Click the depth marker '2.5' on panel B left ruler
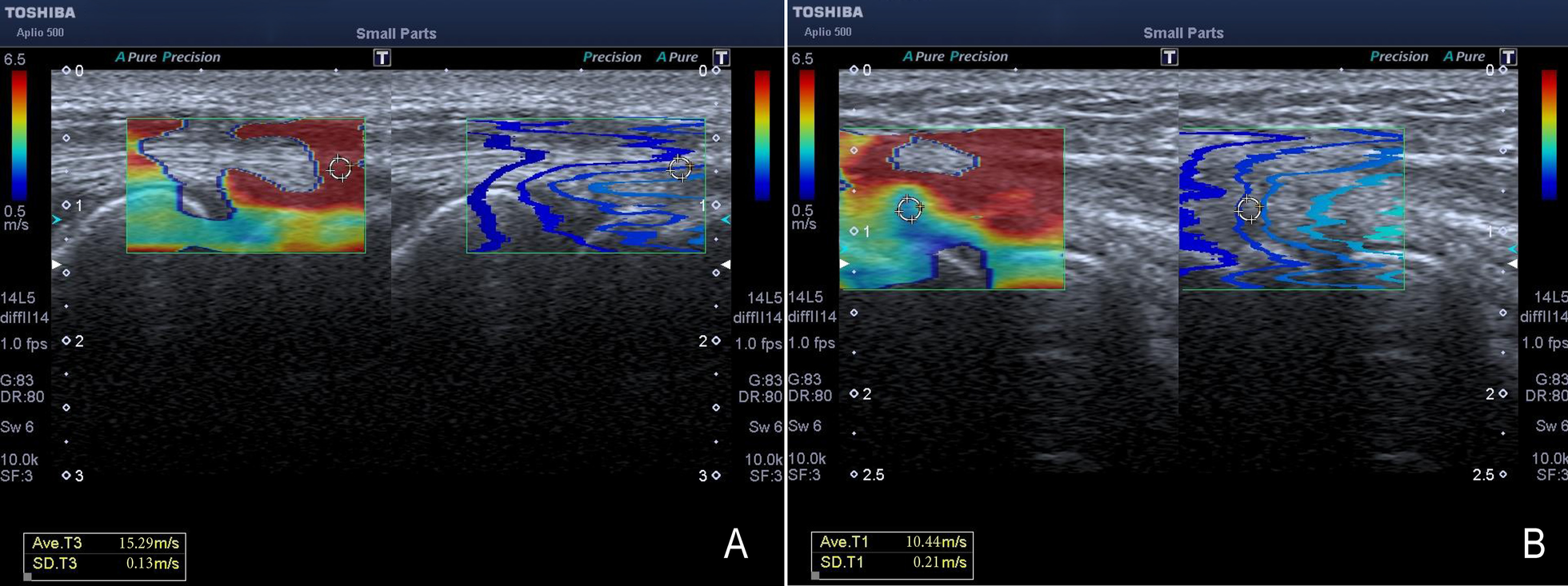This screenshot has height=586, width=1568. 874,475
